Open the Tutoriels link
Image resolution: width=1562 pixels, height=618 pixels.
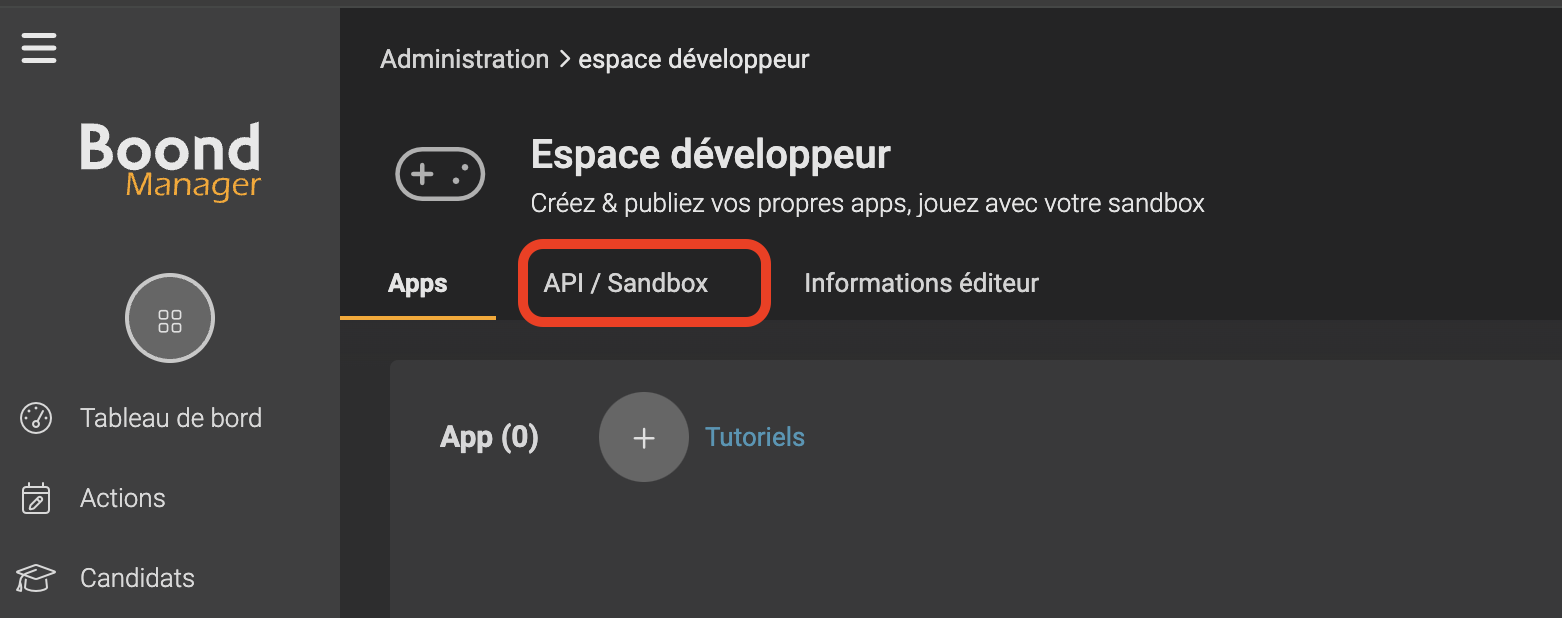tap(755, 437)
